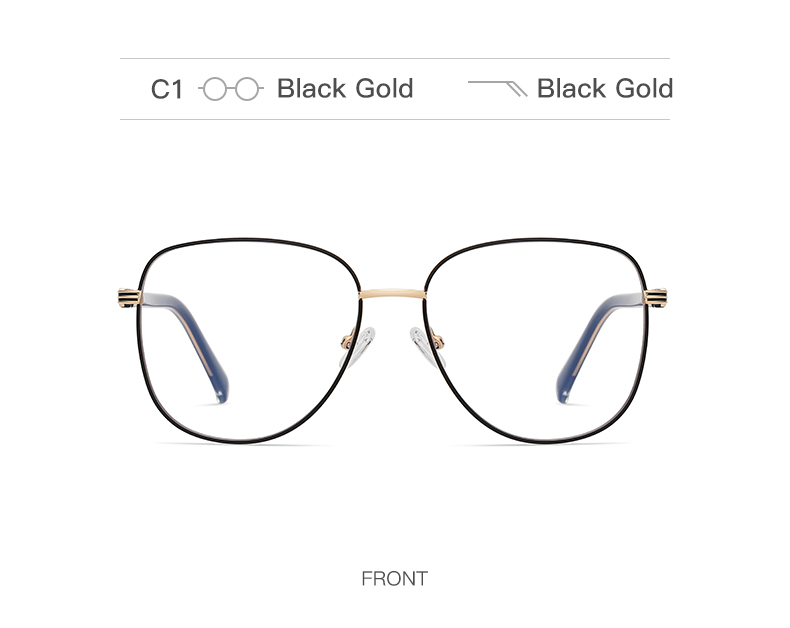
Task: Click the left circle in the glasses icon
Action: click(215, 89)
